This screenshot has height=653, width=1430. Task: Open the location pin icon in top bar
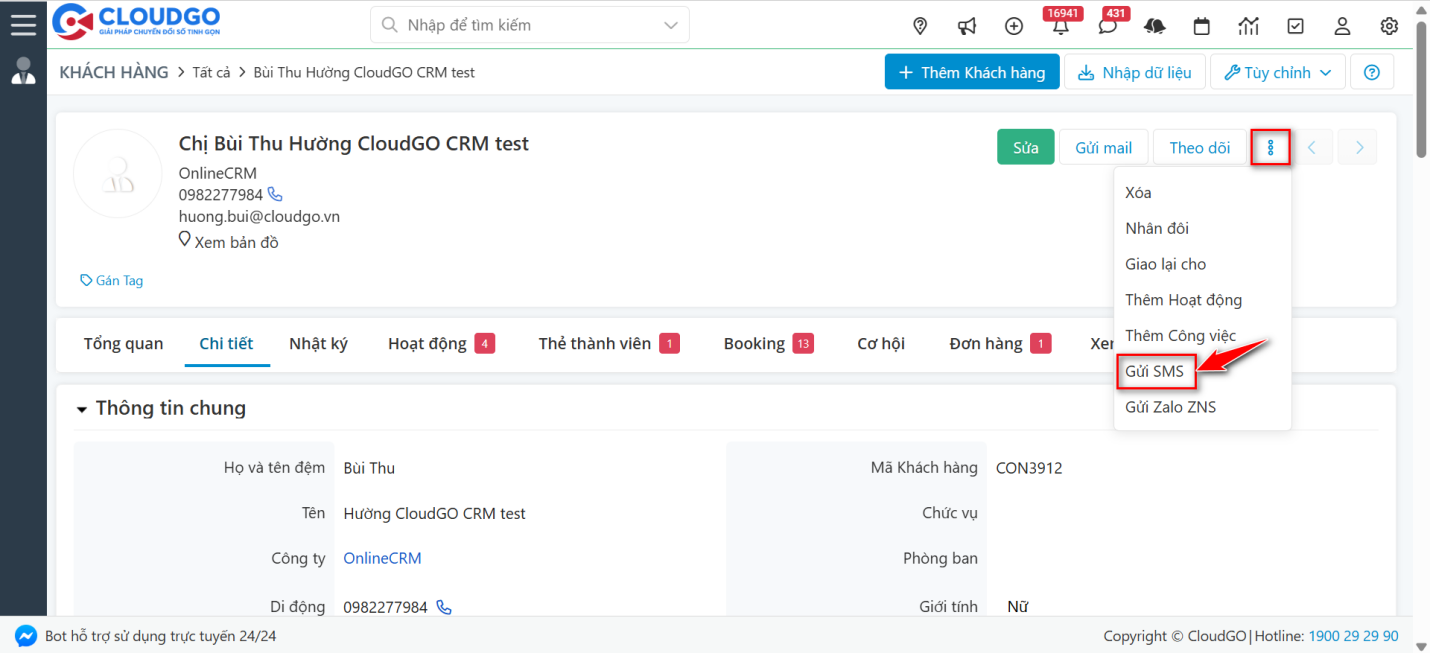[920, 26]
